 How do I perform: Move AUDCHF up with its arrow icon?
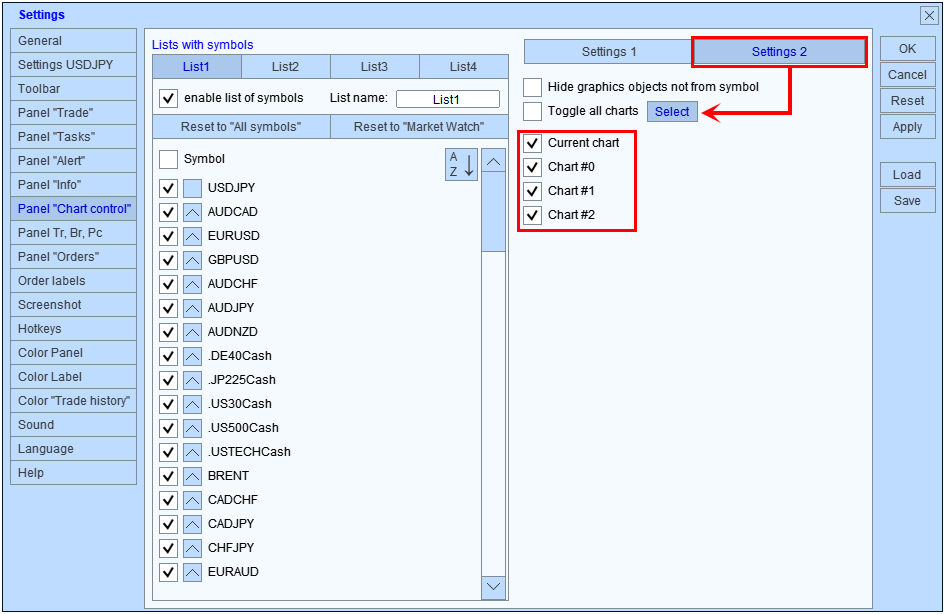point(193,284)
